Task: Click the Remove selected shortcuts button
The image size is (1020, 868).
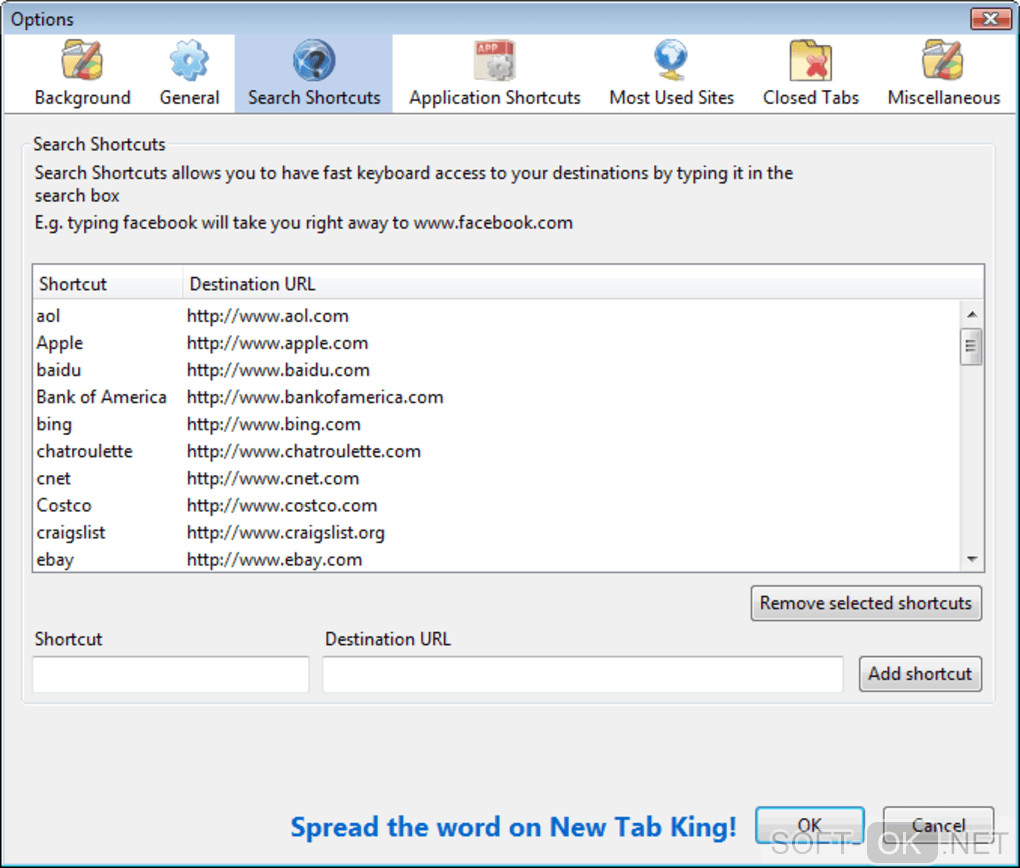Action: coord(866,603)
